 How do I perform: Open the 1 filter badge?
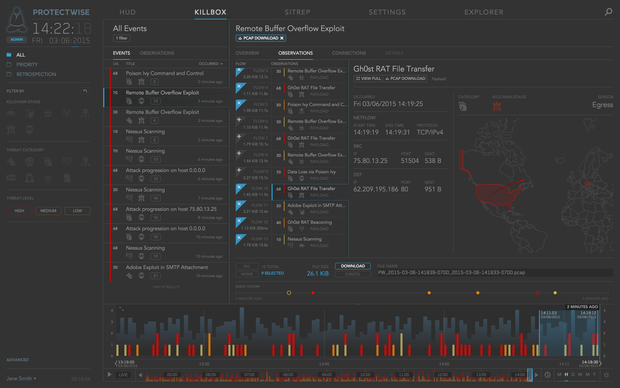(121, 38)
